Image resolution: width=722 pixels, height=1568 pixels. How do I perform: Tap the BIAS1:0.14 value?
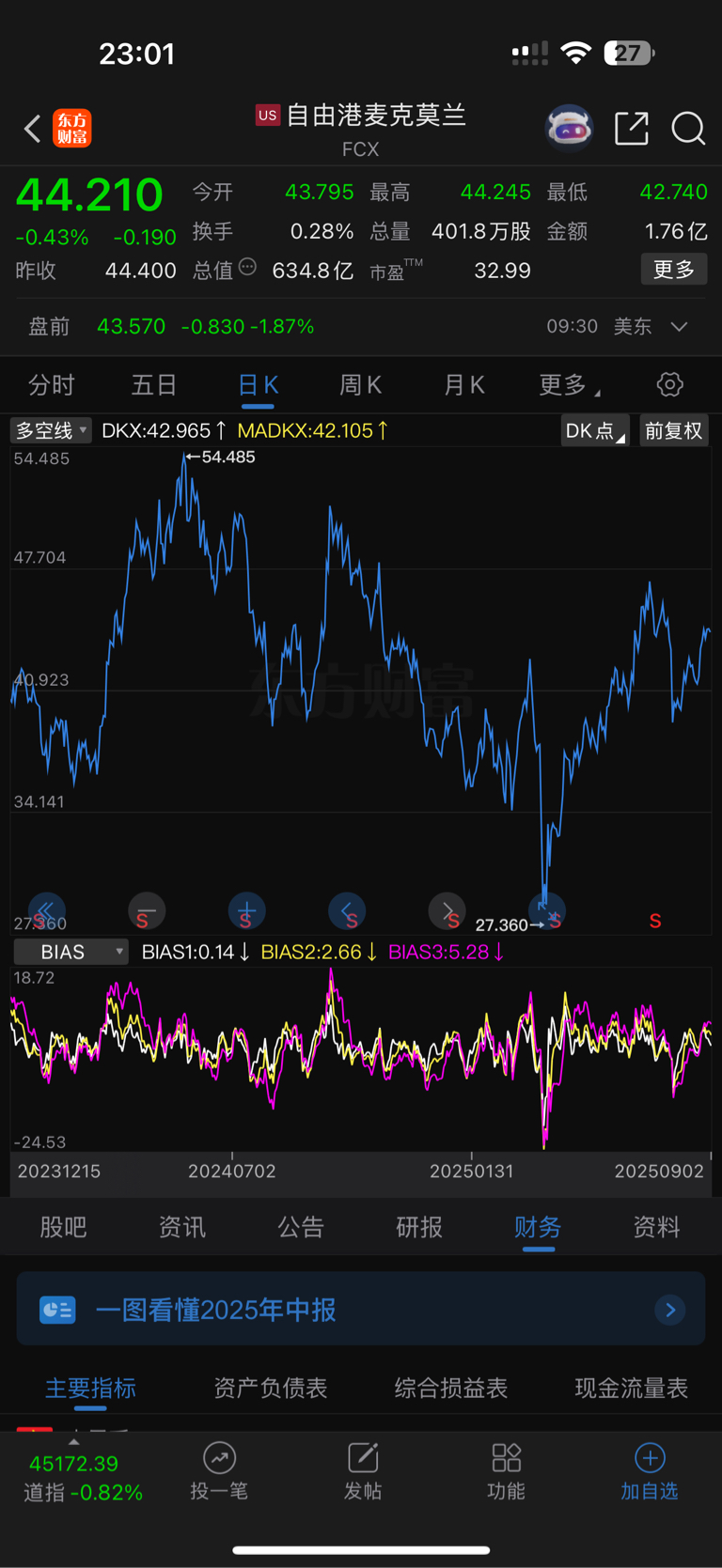(x=195, y=952)
